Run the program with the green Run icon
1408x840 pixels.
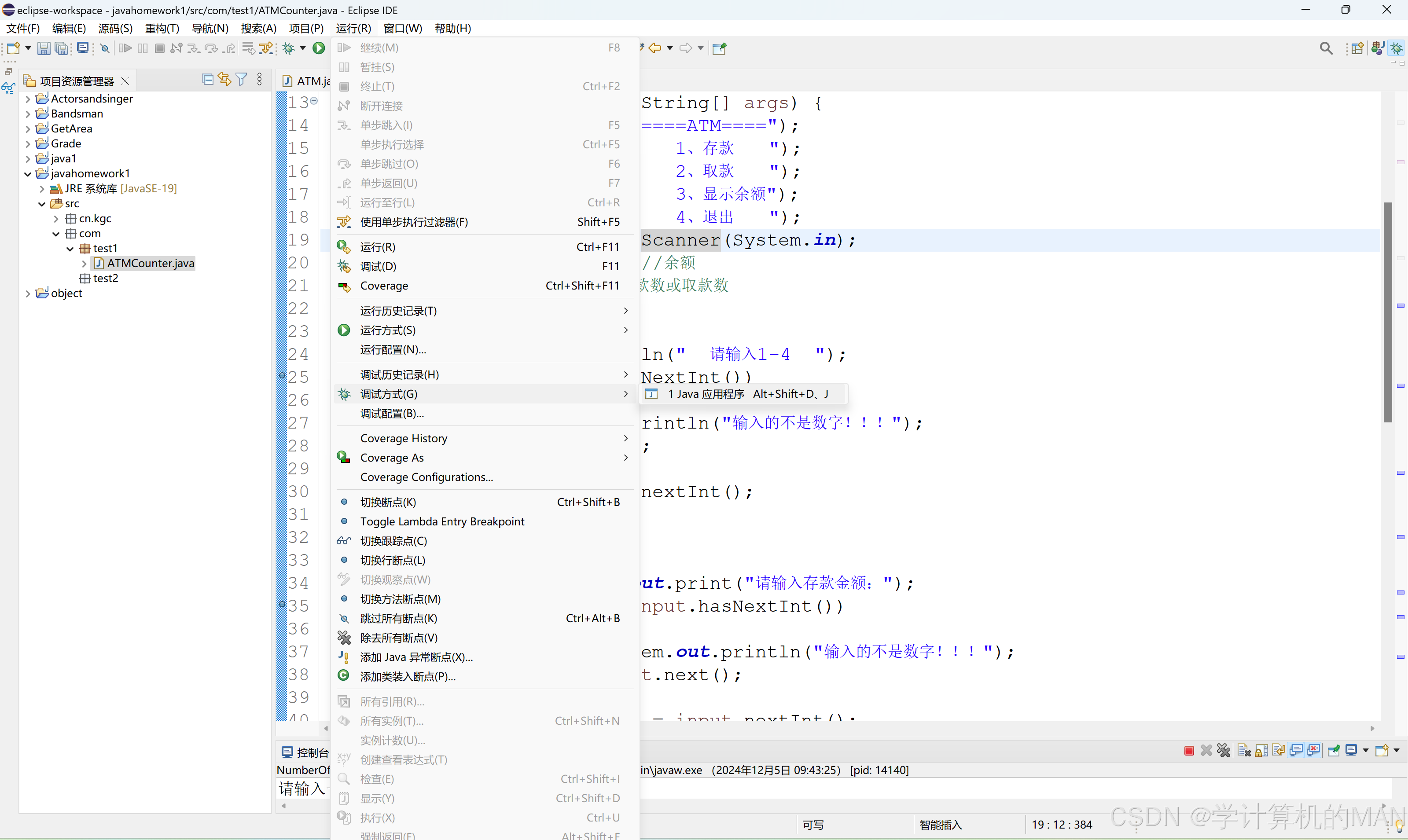(x=319, y=48)
